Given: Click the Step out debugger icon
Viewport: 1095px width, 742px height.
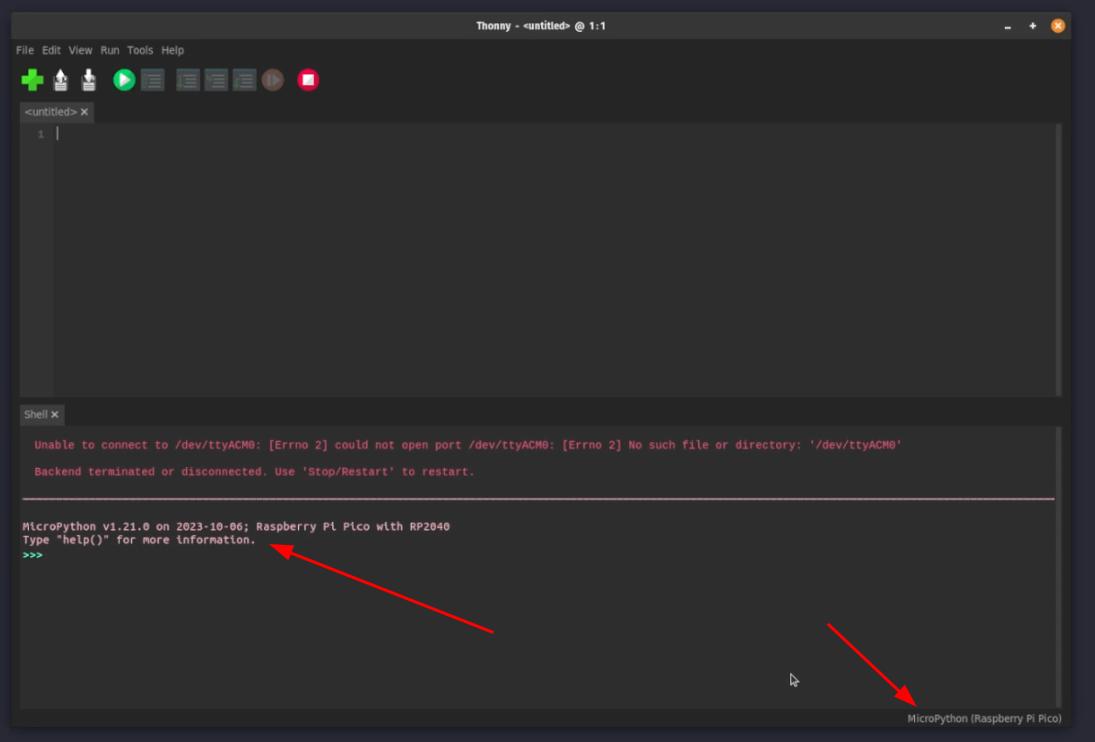Looking at the screenshot, I should pos(244,80).
